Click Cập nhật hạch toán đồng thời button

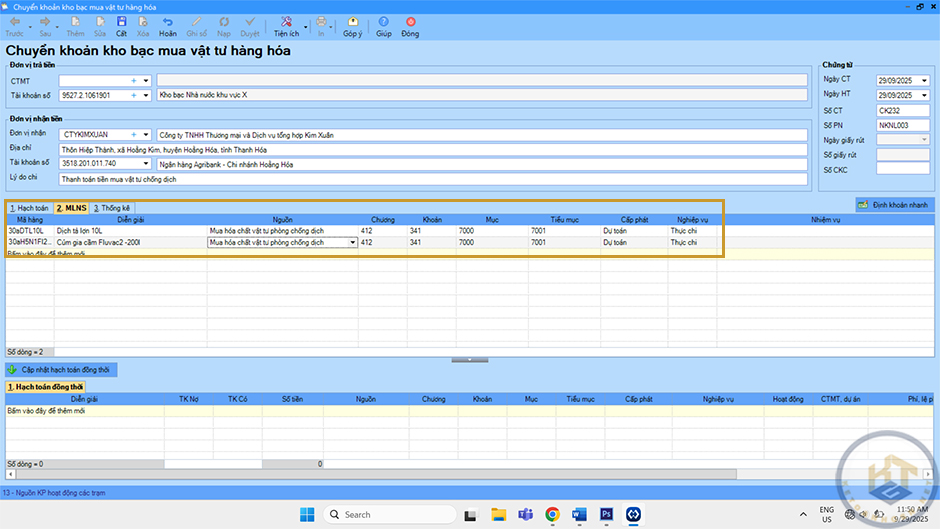62,370
